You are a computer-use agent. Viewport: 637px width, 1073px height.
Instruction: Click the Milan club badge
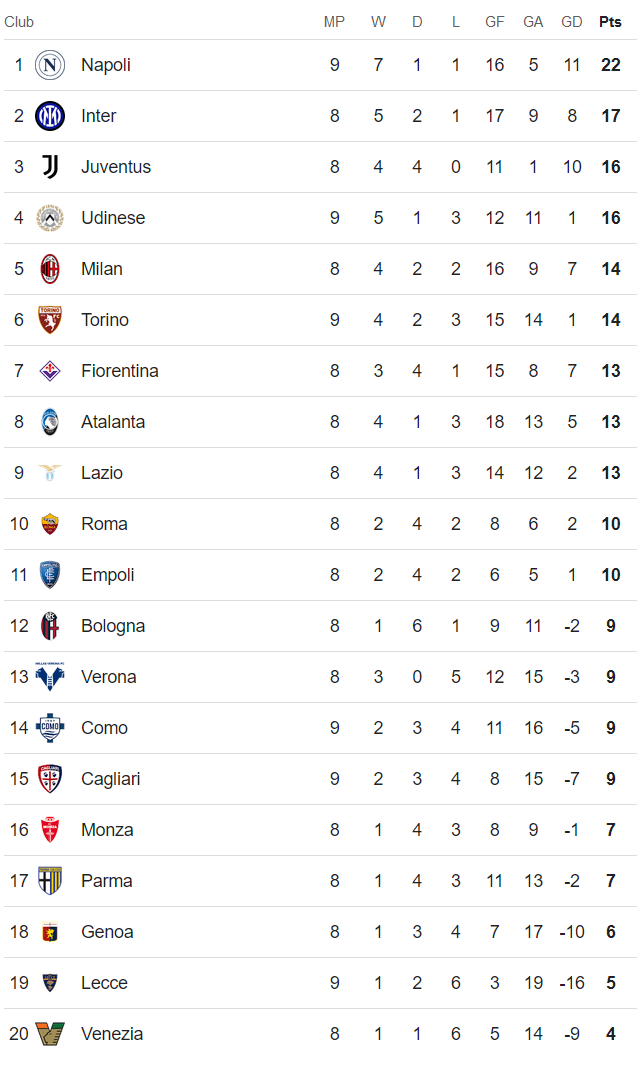pos(50,269)
